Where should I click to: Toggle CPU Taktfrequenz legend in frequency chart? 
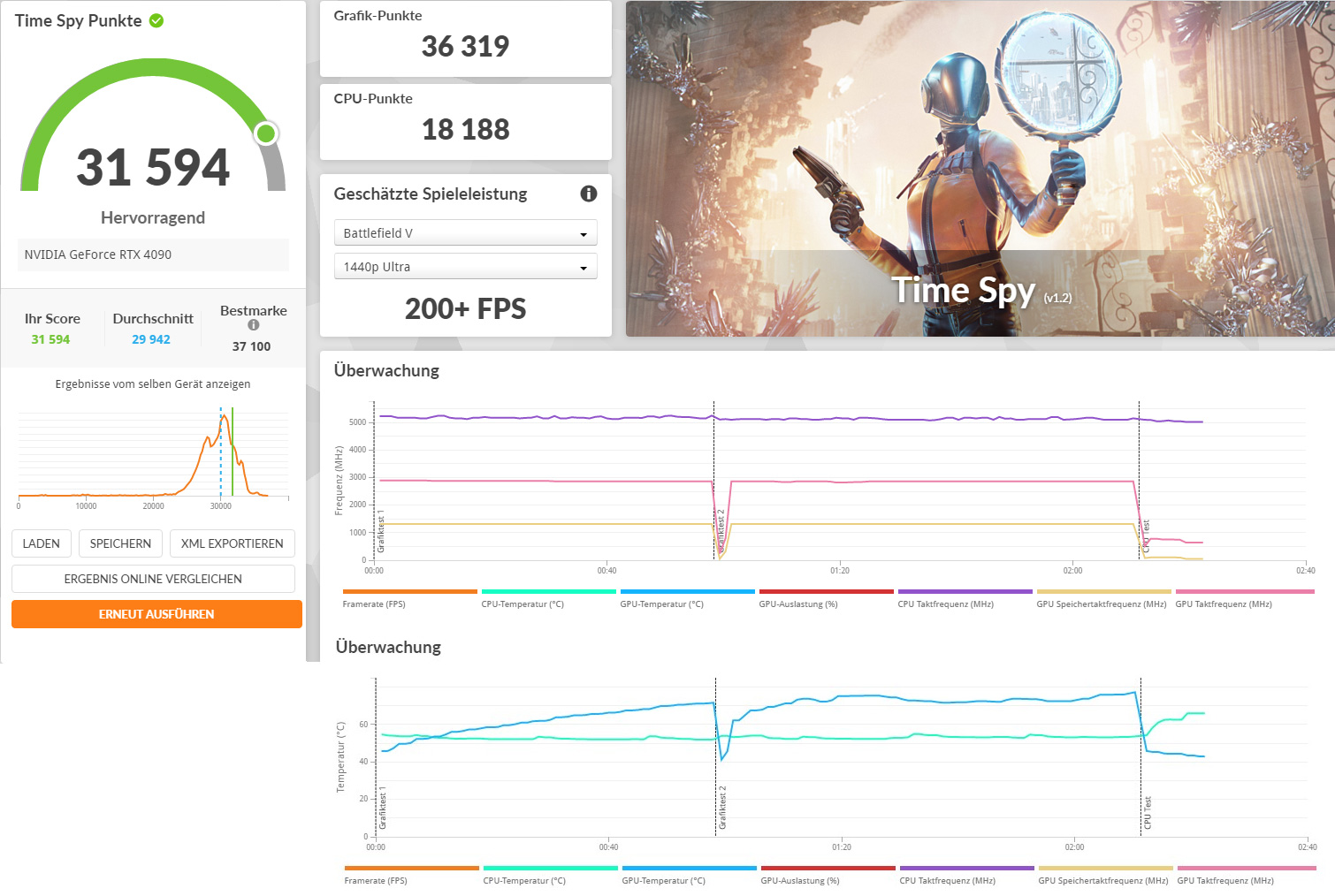point(965,598)
